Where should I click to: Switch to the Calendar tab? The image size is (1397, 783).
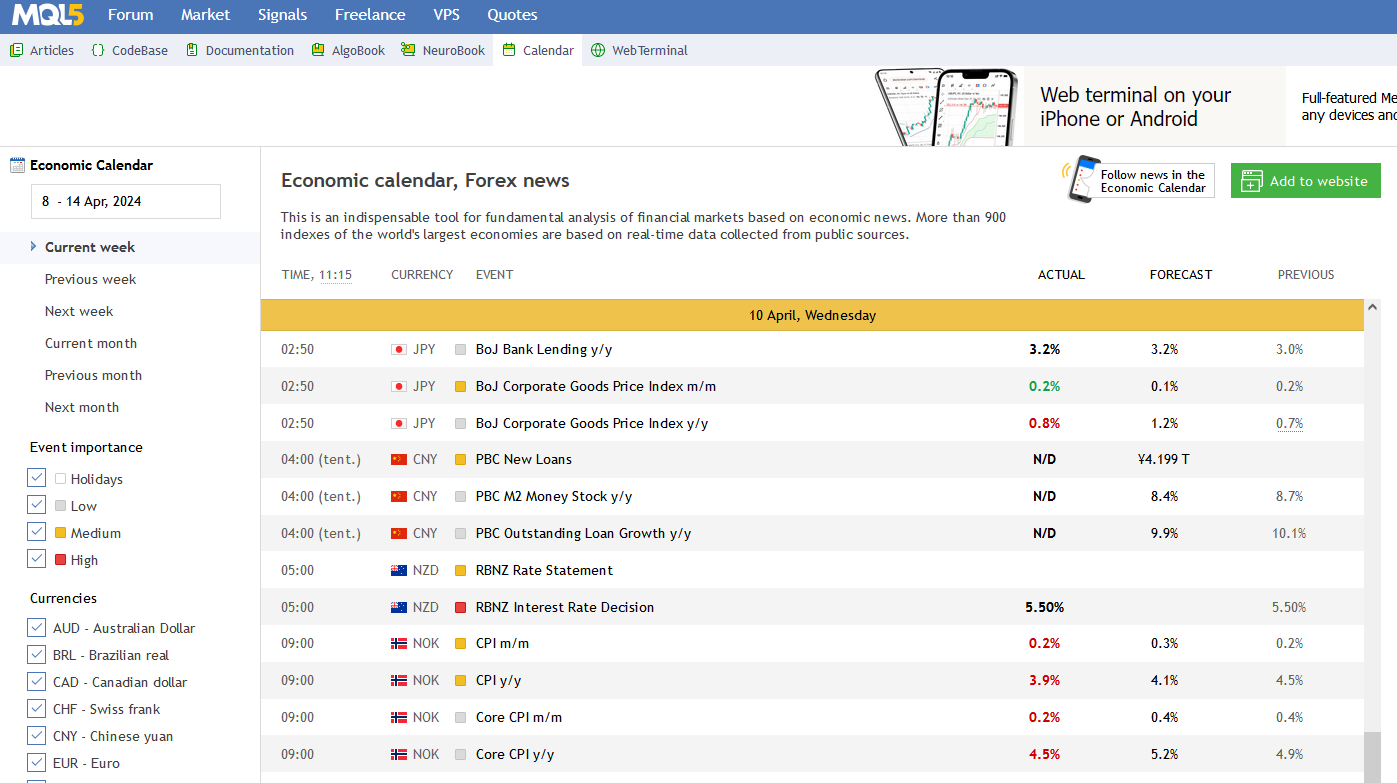[547, 50]
